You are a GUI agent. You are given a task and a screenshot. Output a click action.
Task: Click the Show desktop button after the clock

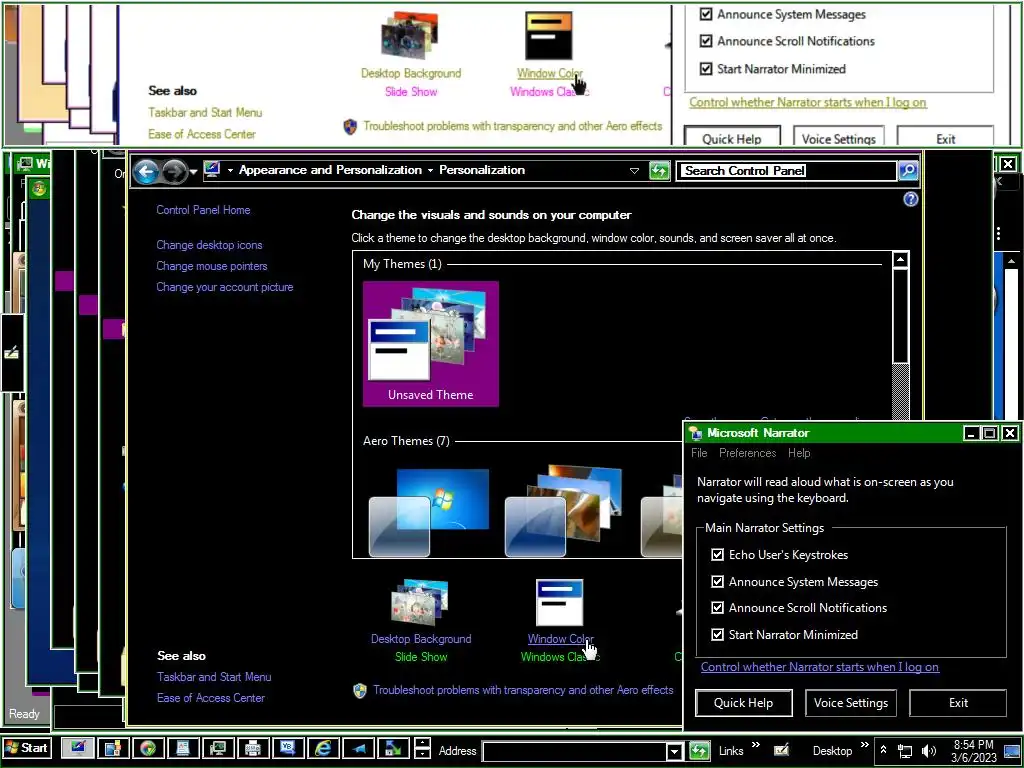pos(1012,751)
